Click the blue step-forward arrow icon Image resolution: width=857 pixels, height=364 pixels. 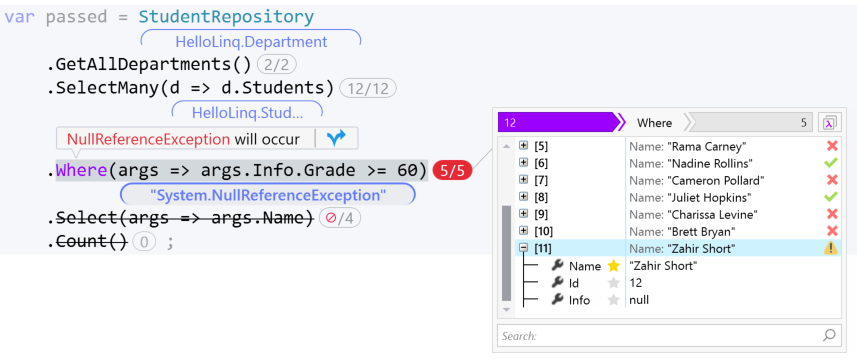pos(336,139)
